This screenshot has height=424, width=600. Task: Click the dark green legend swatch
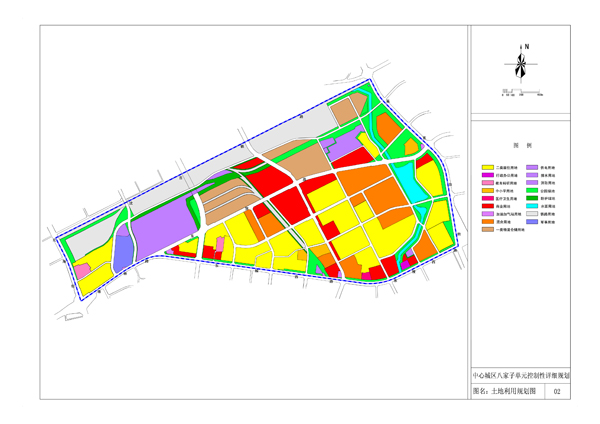click(x=533, y=196)
